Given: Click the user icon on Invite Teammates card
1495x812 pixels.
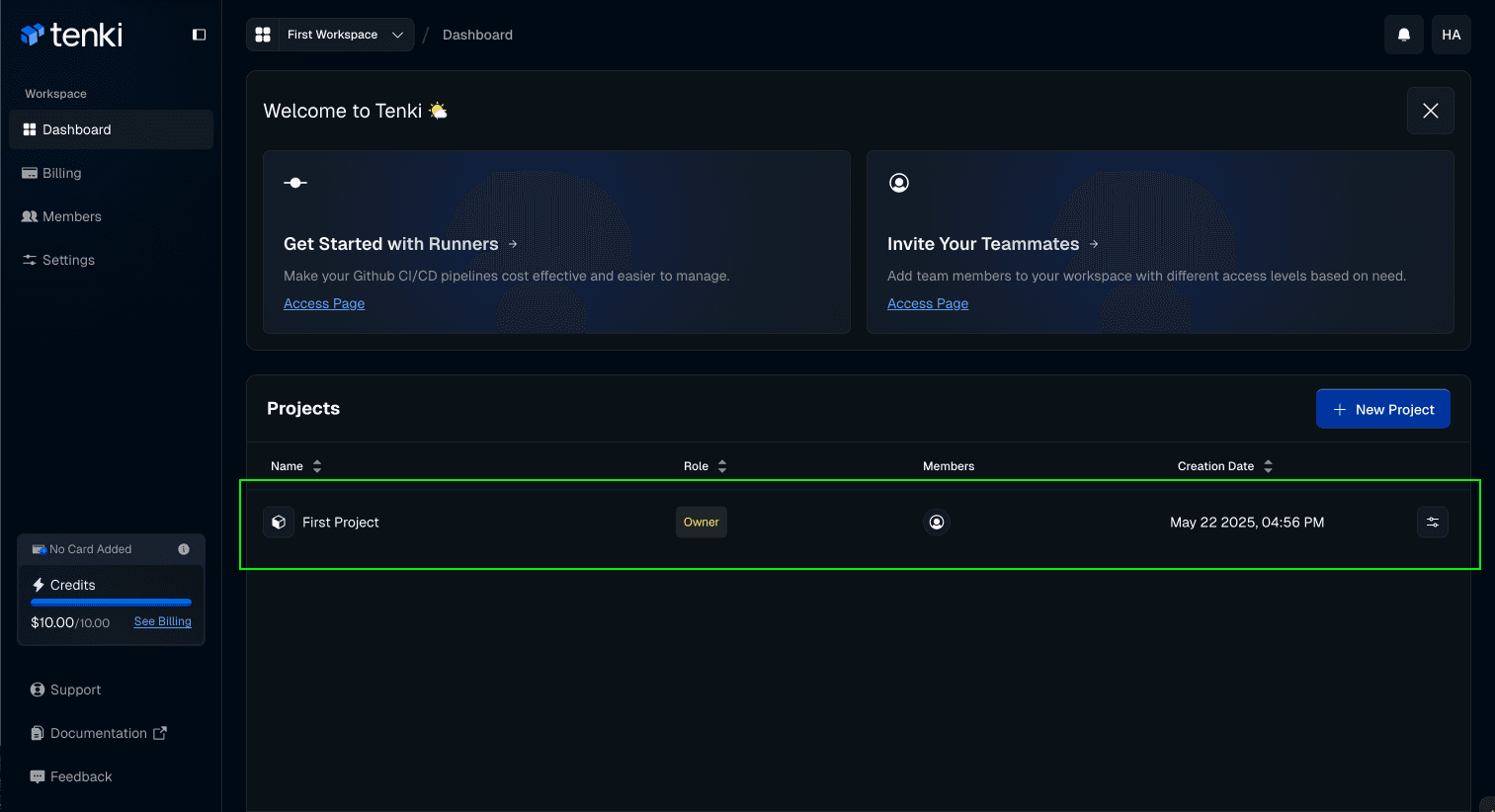Looking at the screenshot, I should coord(898,183).
